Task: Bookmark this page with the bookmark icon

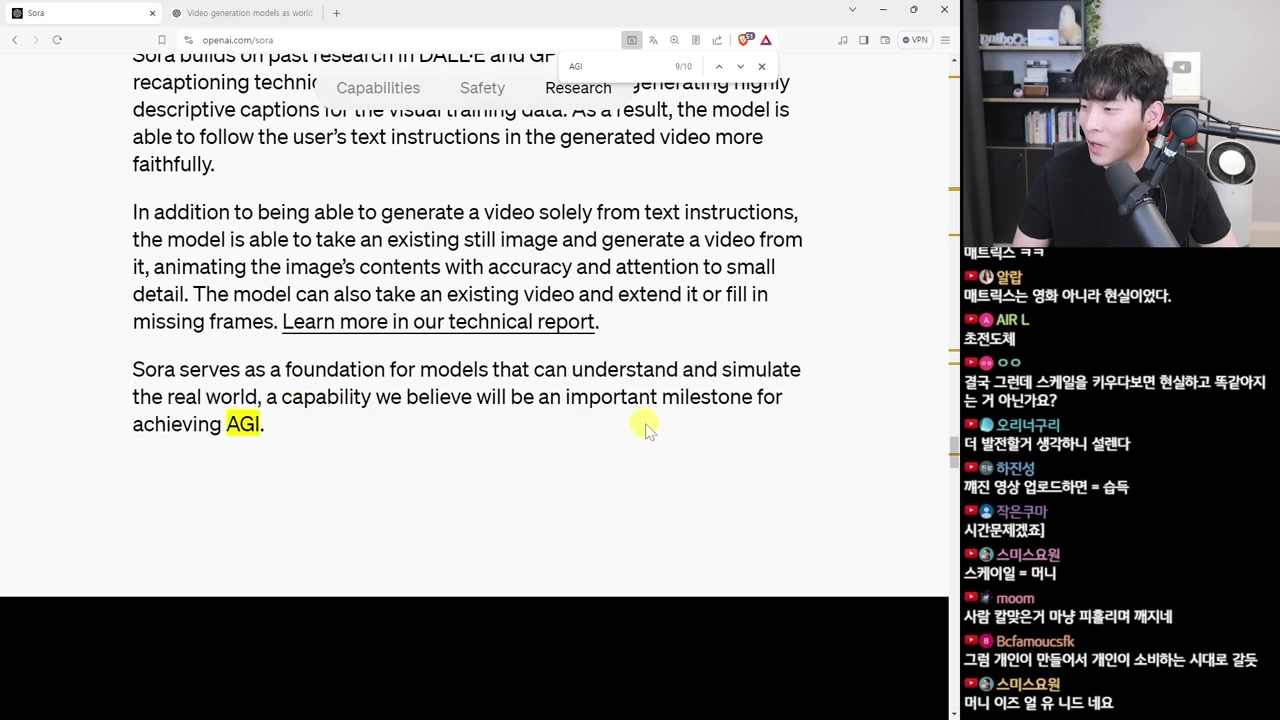Action: 161,40
